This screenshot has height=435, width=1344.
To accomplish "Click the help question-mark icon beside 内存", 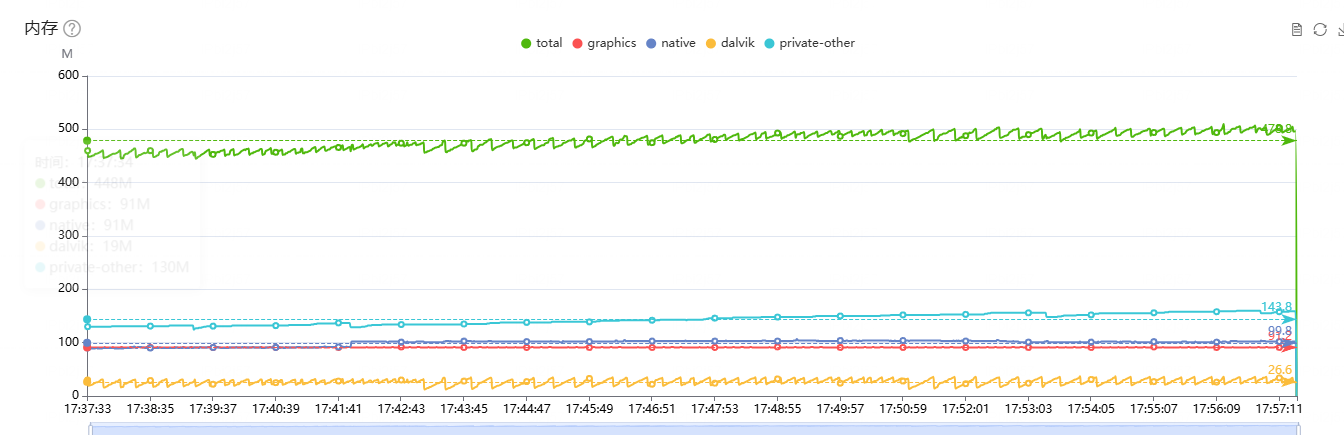I will click(x=72, y=29).
